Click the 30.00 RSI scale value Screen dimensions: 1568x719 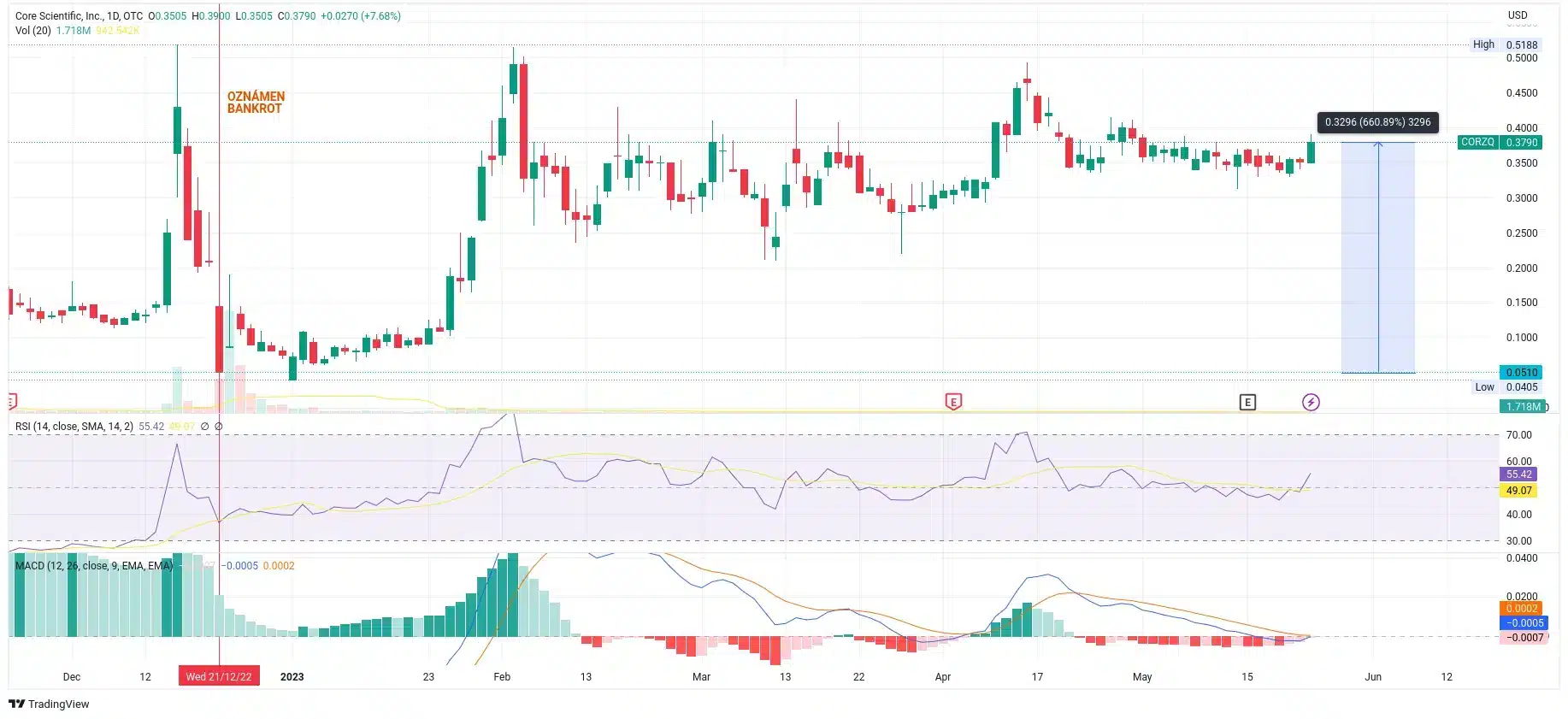1518,540
